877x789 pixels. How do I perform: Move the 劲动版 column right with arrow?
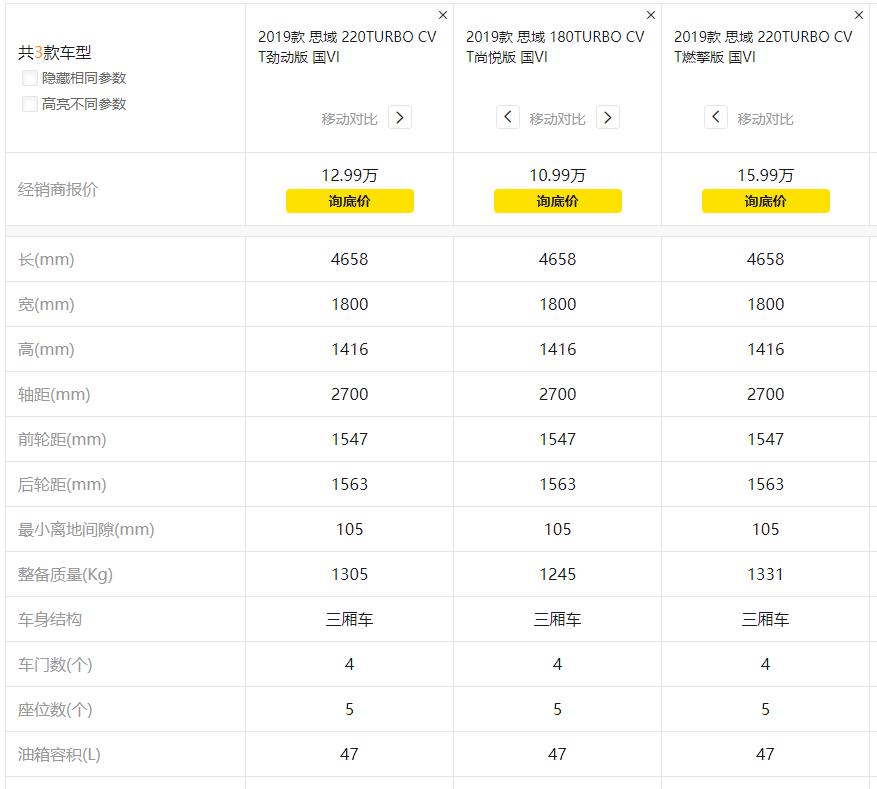click(x=400, y=117)
